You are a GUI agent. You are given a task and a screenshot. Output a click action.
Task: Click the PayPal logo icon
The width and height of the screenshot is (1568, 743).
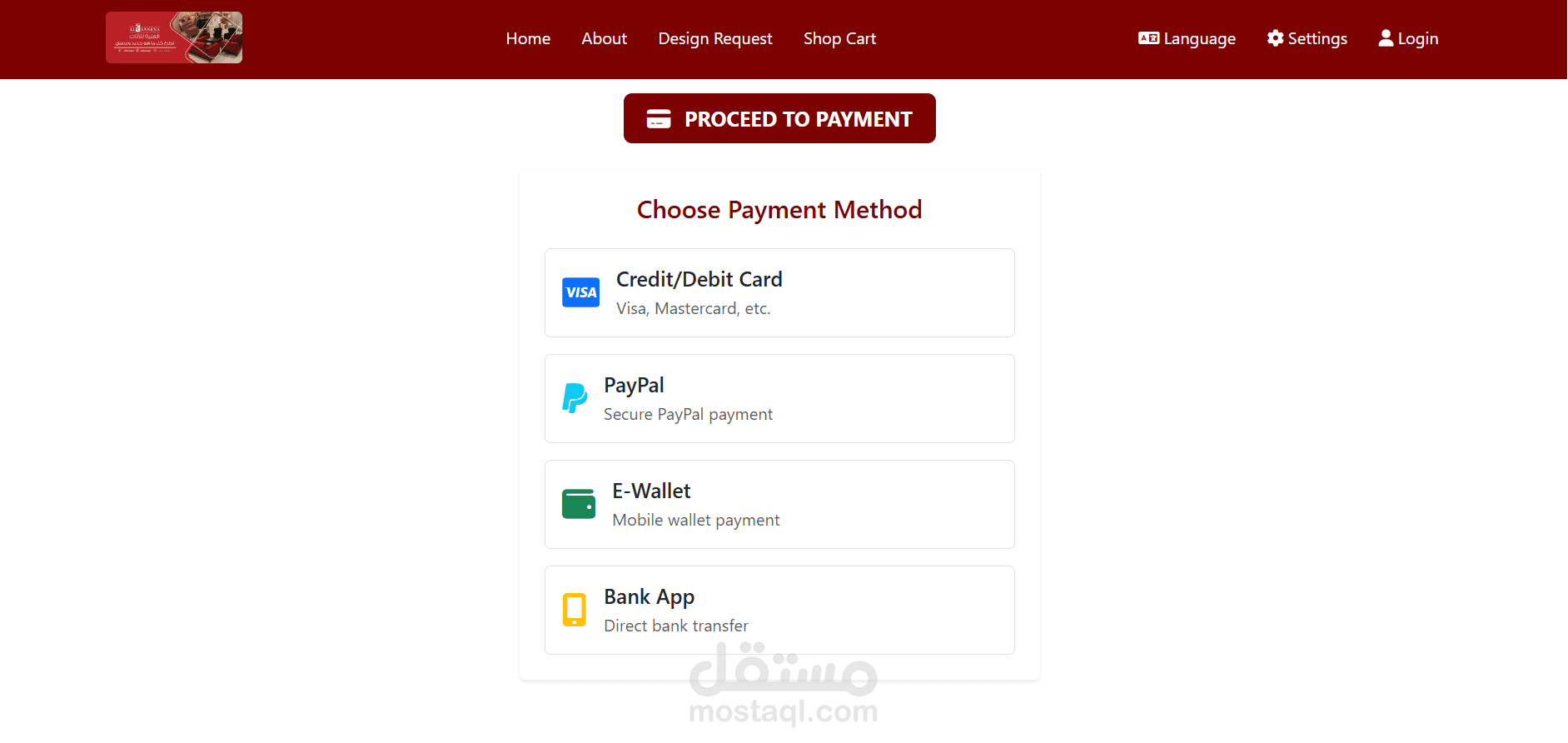pyautogui.click(x=575, y=398)
